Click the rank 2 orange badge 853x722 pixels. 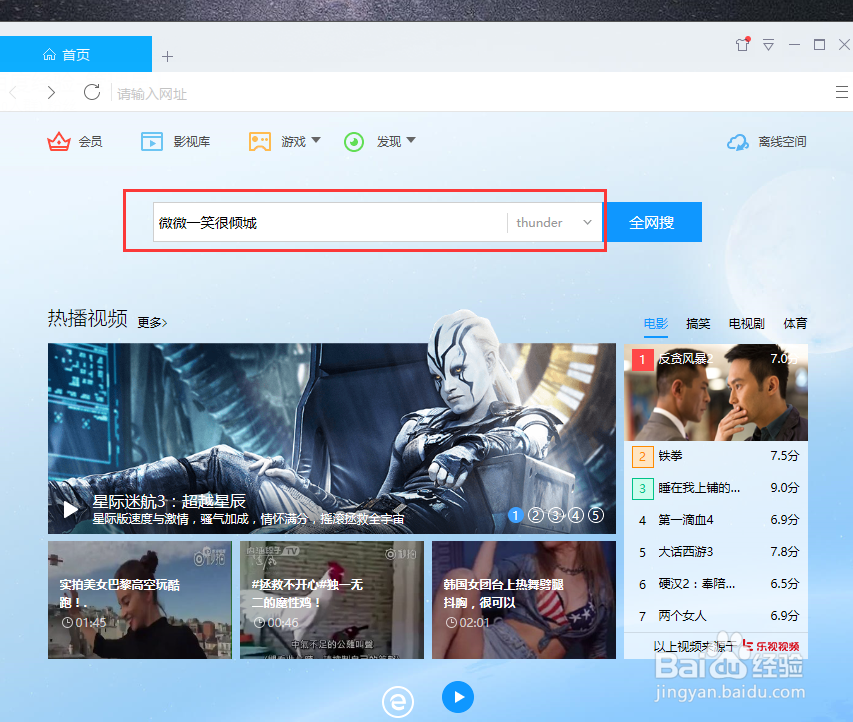coord(642,456)
